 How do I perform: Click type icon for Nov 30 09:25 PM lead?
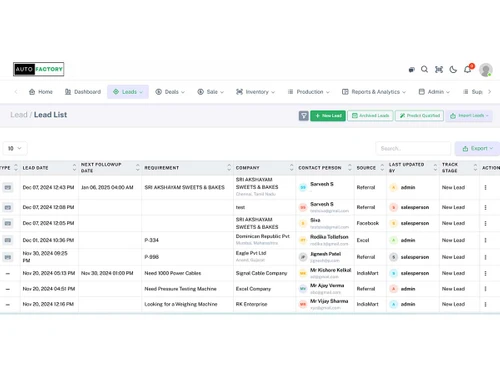[x=8, y=257]
